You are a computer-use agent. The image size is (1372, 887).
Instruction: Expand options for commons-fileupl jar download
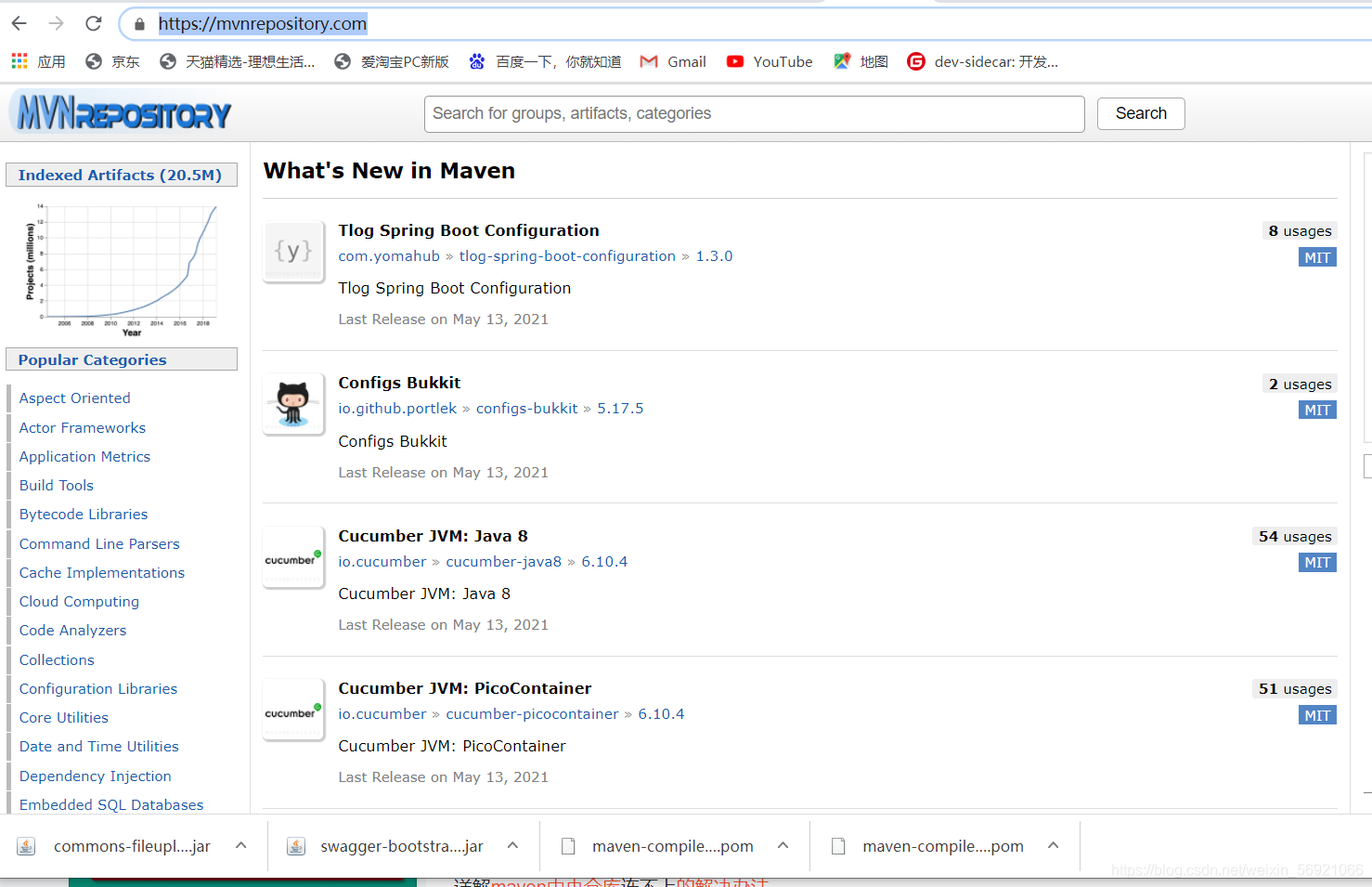(x=241, y=845)
